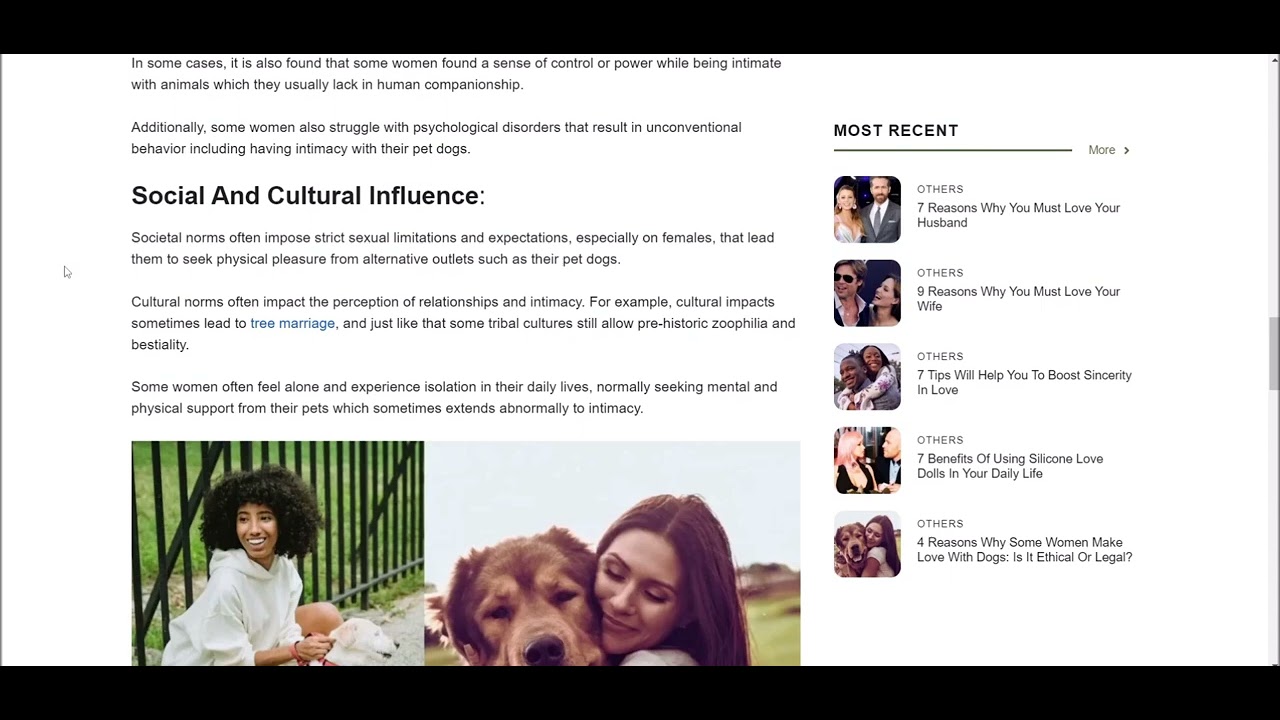Click the paragraph starting 'Additionally, some women also struggle'
Screen dimensions: 1280x720
click(436, 138)
